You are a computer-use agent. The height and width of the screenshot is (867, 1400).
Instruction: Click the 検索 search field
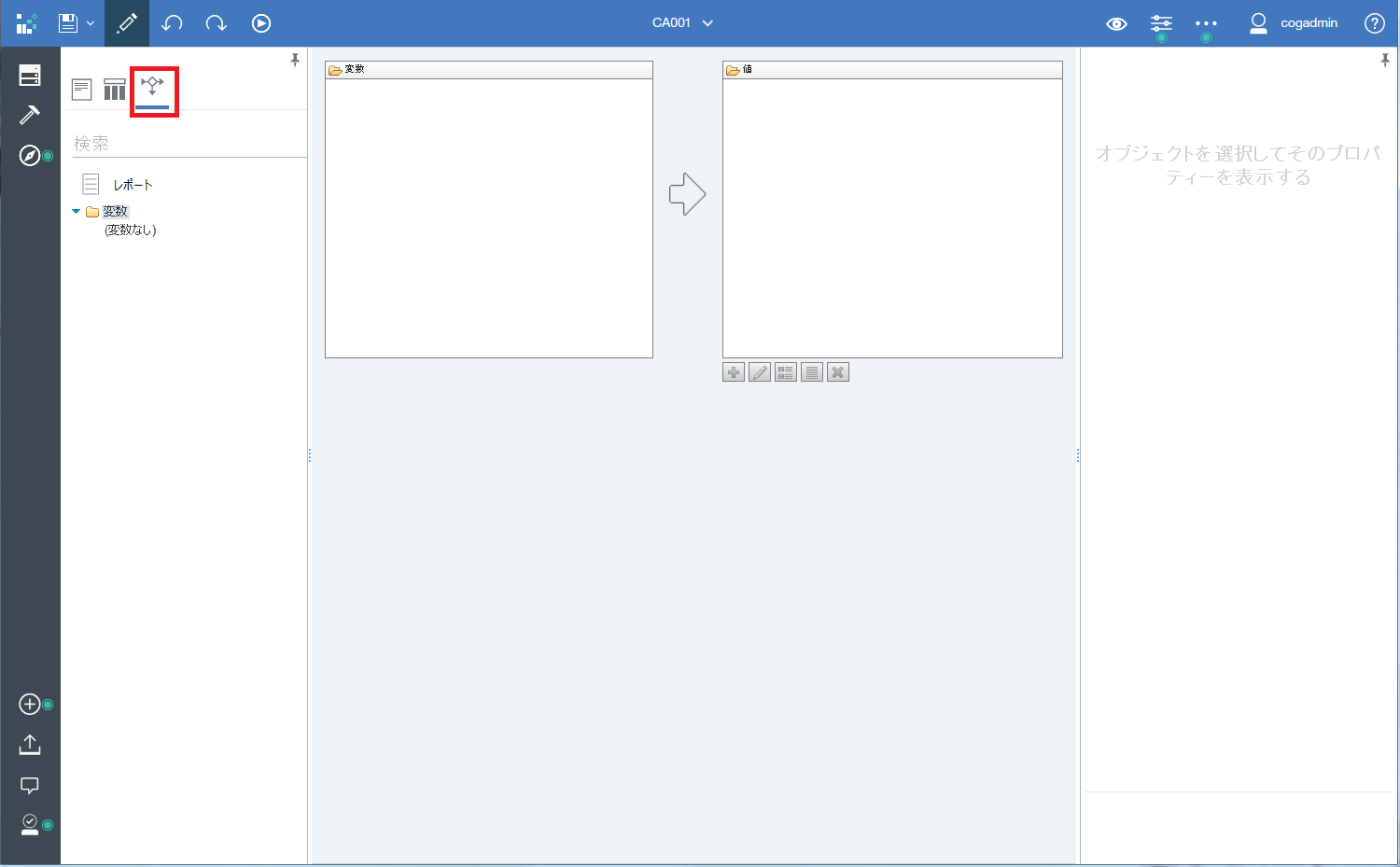click(x=189, y=143)
